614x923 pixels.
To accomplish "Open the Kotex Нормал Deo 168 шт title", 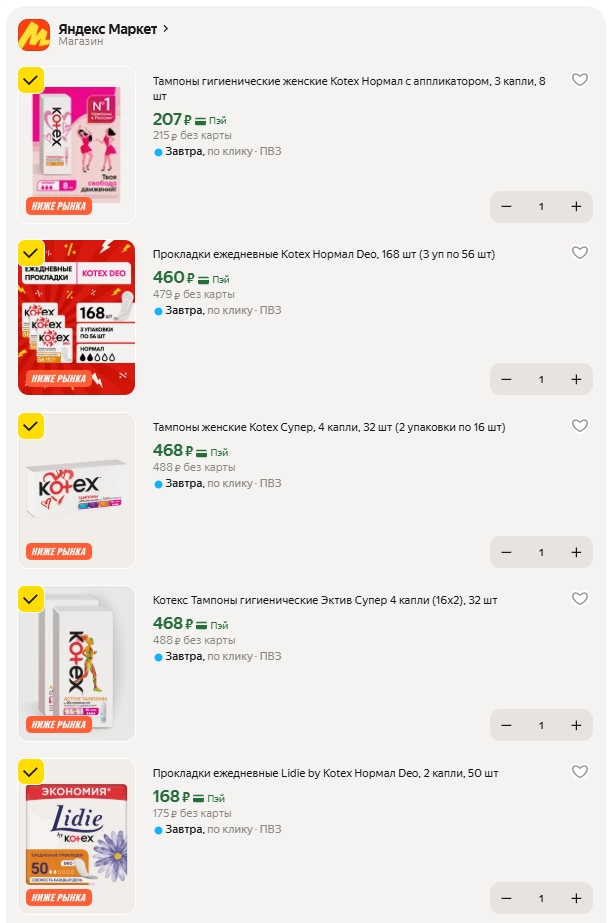I will tap(323, 254).
